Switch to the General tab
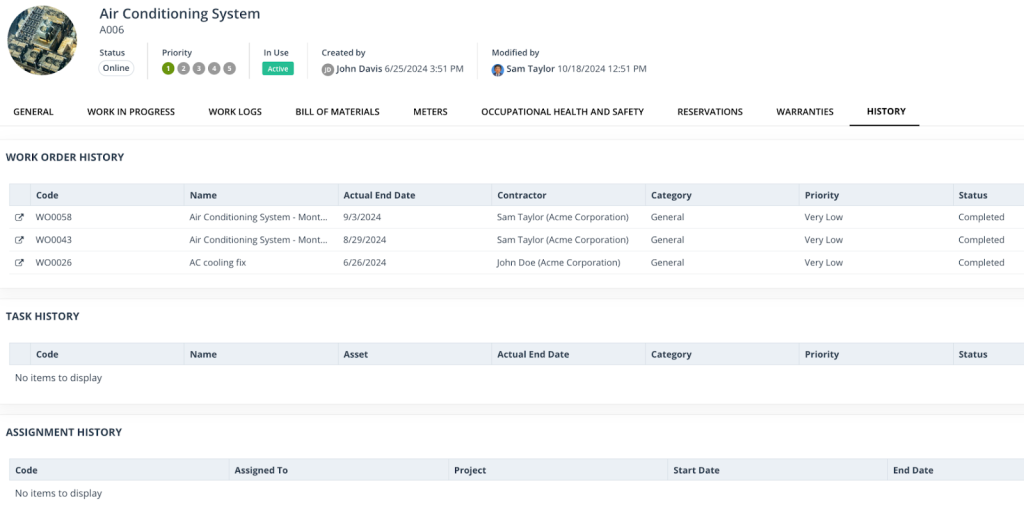The width and height of the screenshot is (1024, 511). coord(33,112)
